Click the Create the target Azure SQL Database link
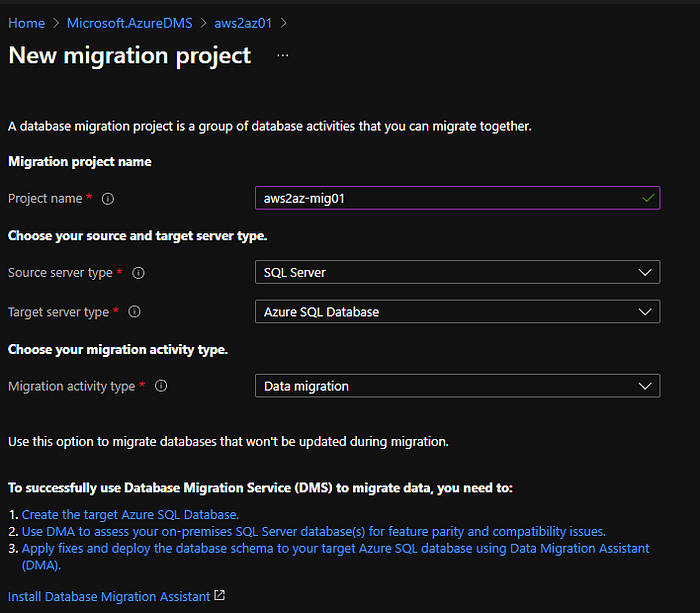This screenshot has width=700, height=613. 130,515
